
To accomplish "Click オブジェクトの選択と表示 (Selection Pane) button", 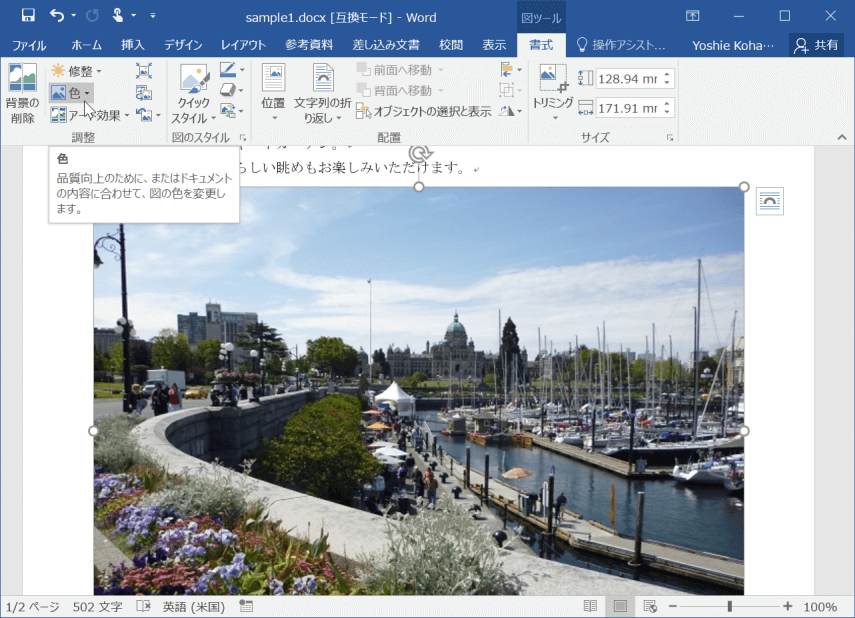I will coord(424,112).
